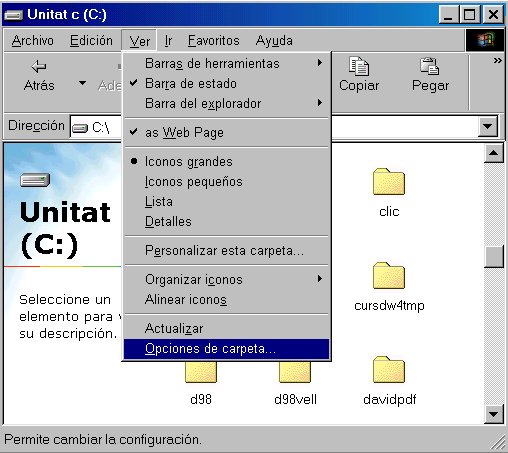Click the Pegar toolbar icon
508x453 pixels.
tap(430, 66)
